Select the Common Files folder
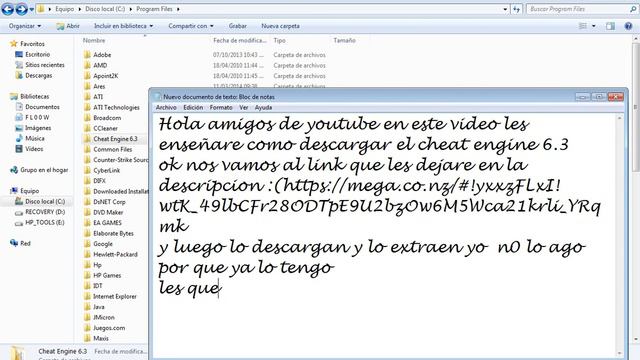 [x=113, y=149]
